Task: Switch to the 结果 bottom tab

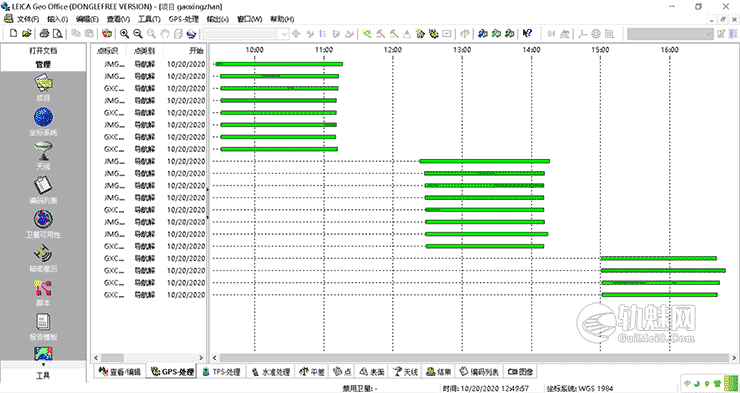Action: 438,371
